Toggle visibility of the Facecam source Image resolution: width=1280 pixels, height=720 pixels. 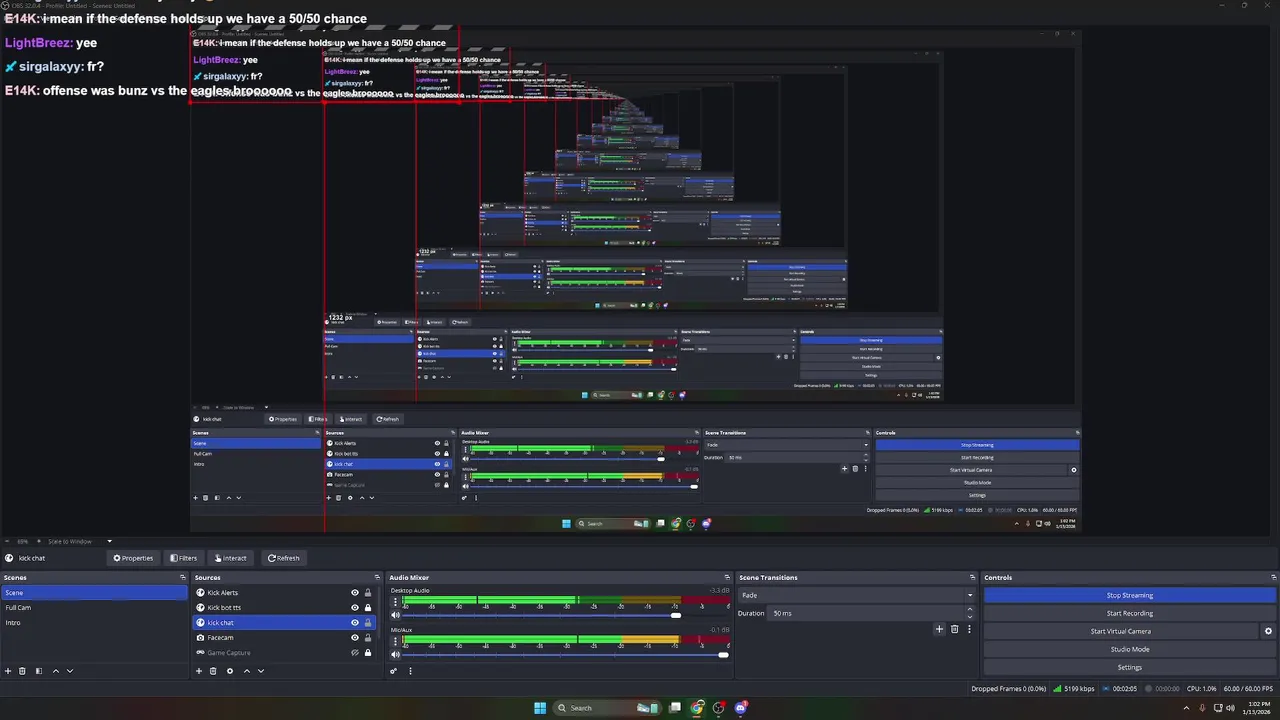point(354,638)
